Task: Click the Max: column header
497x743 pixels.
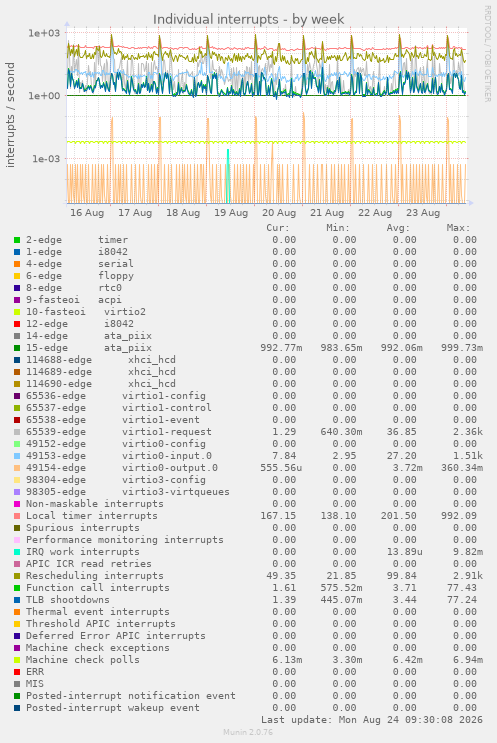Action: click(458, 228)
